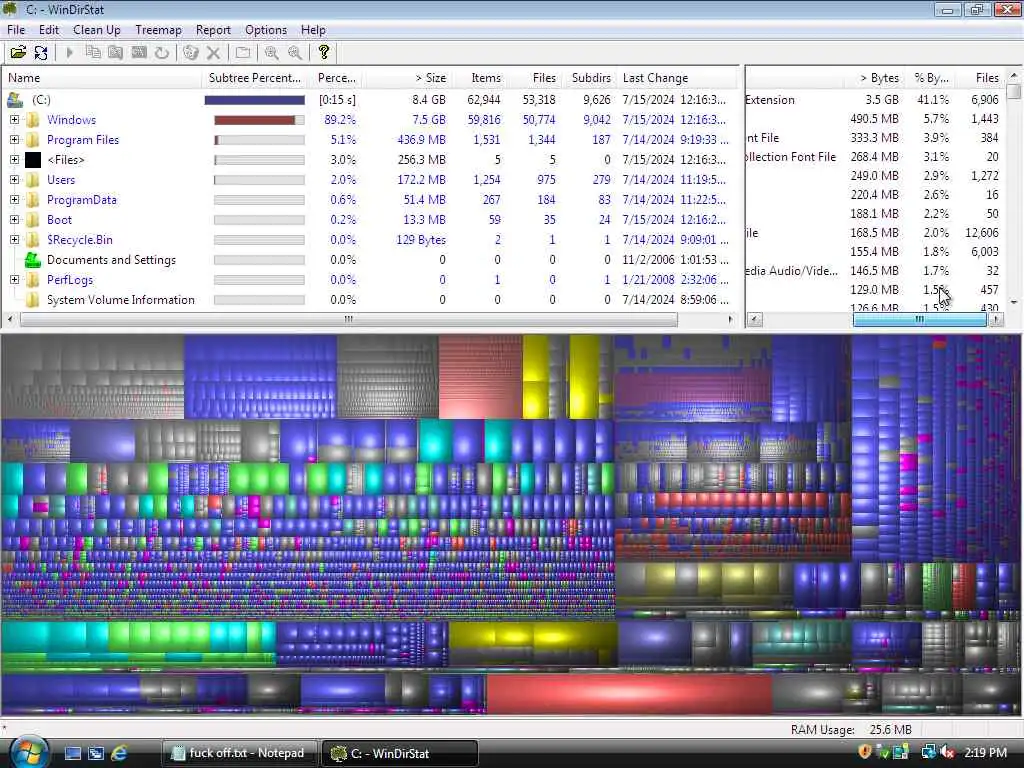Click the Copy Path toolbar icon

click(x=93, y=53)
